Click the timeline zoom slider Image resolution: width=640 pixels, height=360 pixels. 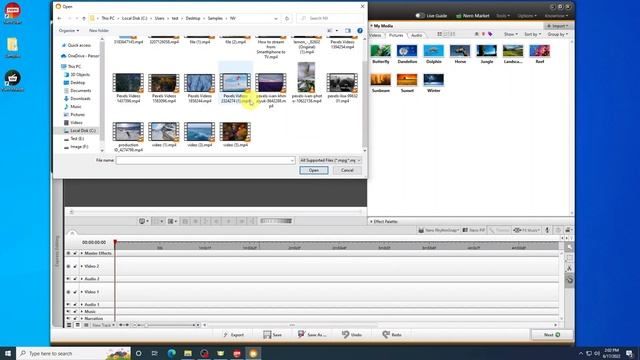166,325
